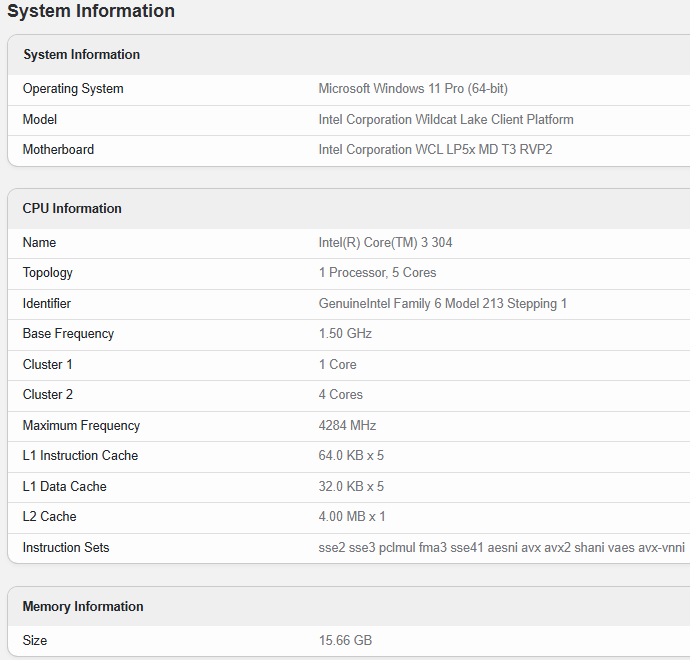Image resolution: width=690 pixels, height=660 pixels.
Task: Select the Motherboard row label
Action: [58, 150]
